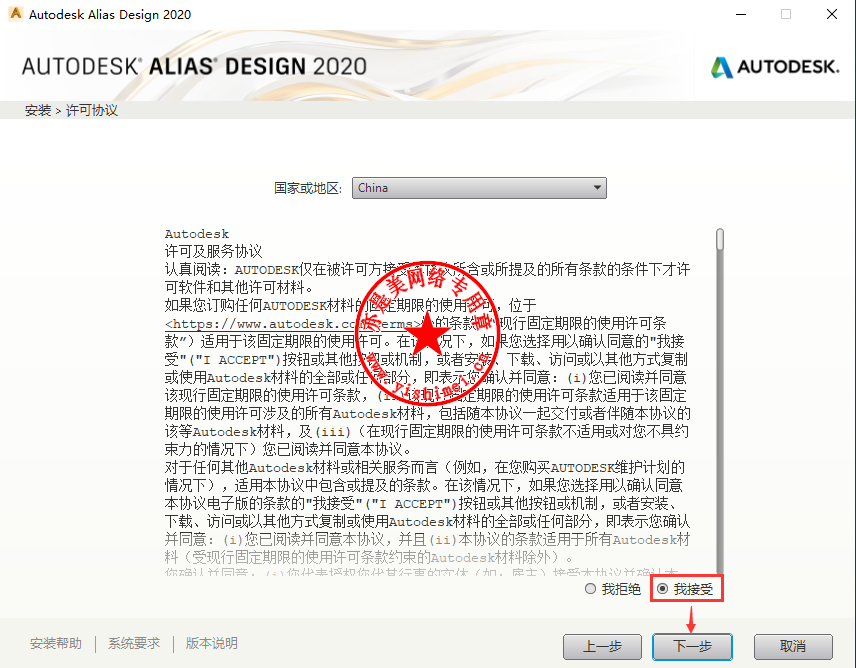Click the 许可及服务协议 heading text

point(213,251)
